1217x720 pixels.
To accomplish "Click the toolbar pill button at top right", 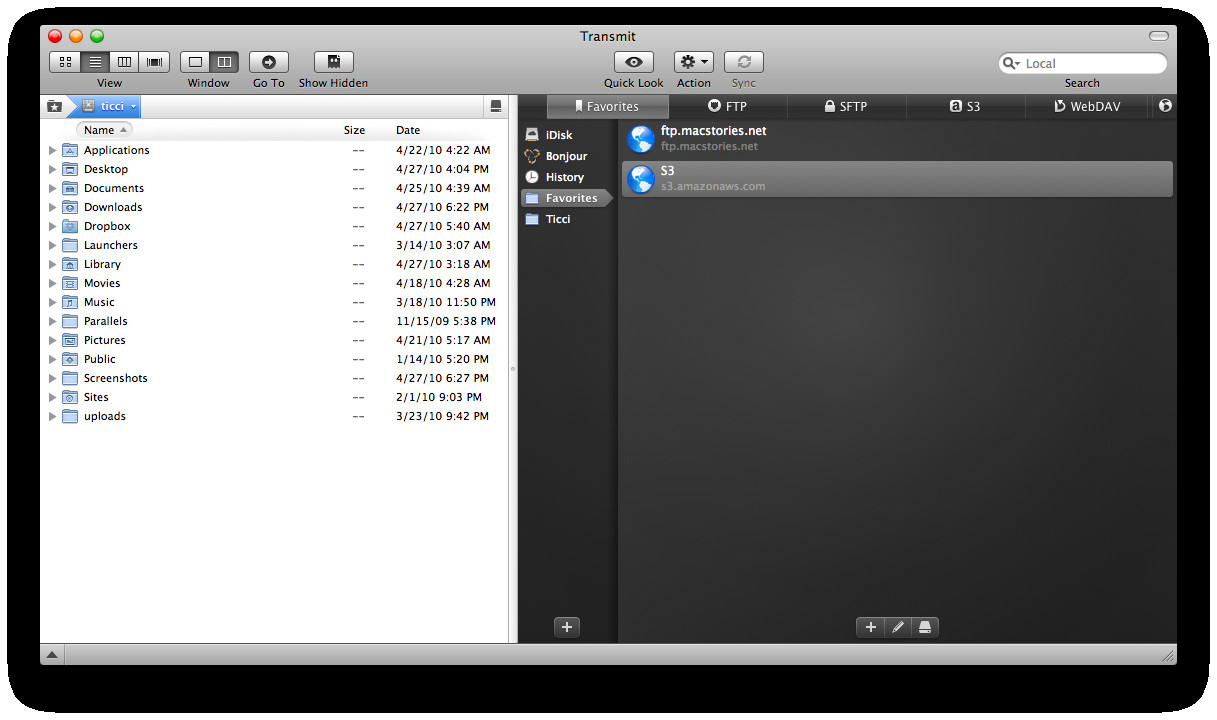I will (x=1159, y=36).
